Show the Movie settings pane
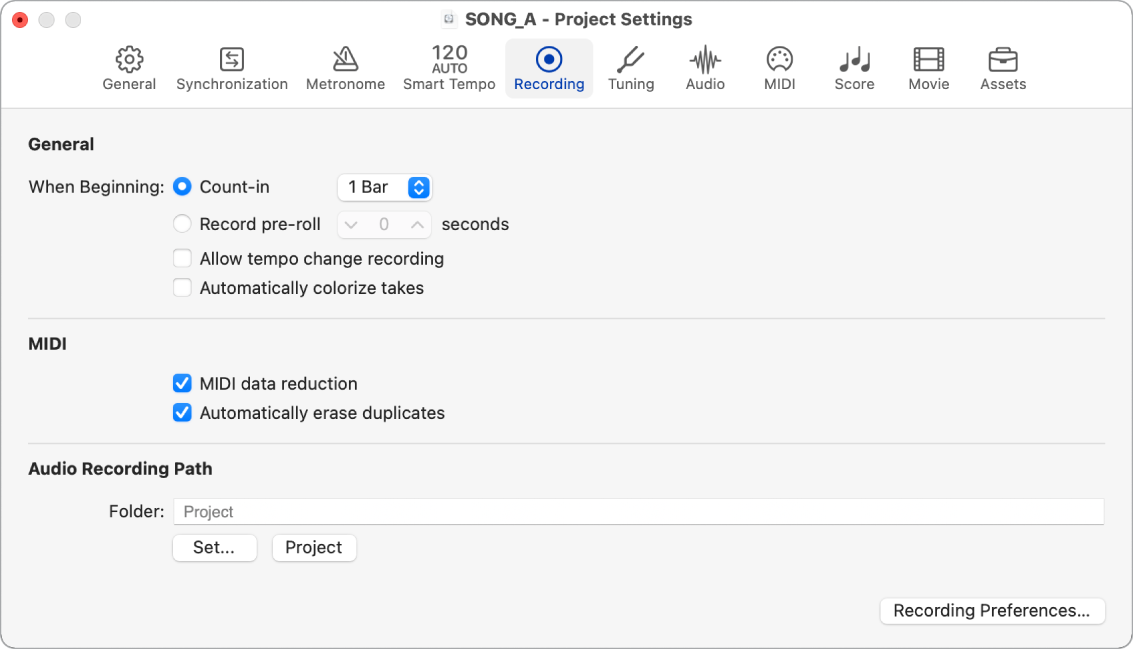1134x650 pixels. [928, 68]
